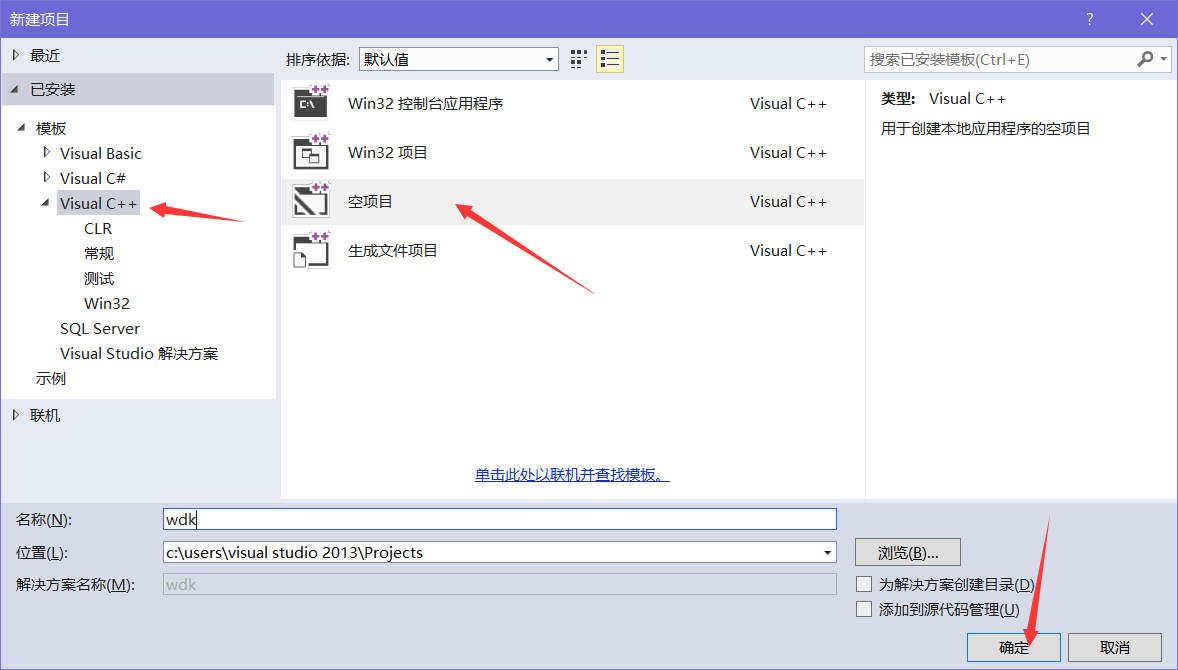Select Win32 项目 template text

pos(388,152)
